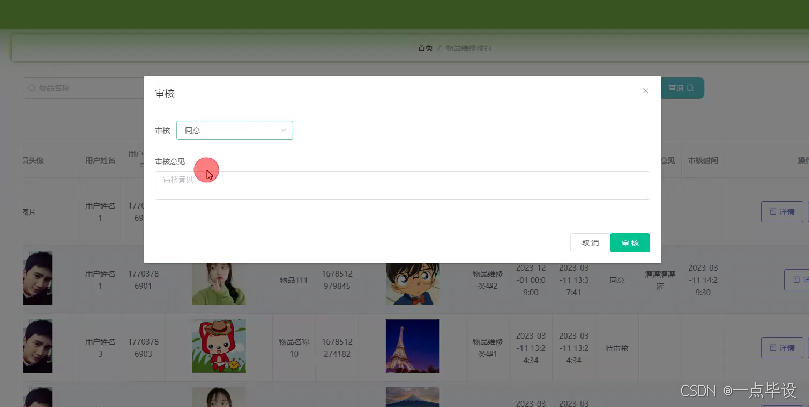Click the girl in green sweater thumbnail
Image resolution: width=809 pixels, height=407 pixels.
pos(219,283)
